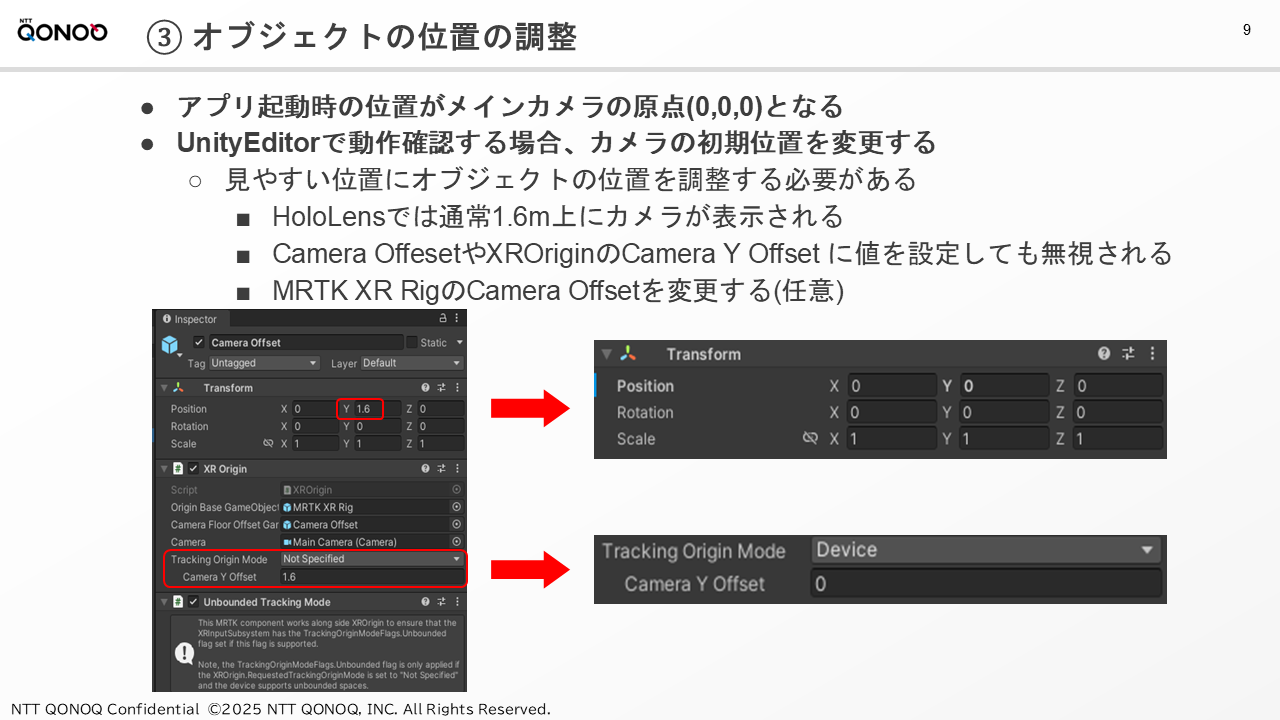Open the Layer dropdown showing Default

pos(412,363)
